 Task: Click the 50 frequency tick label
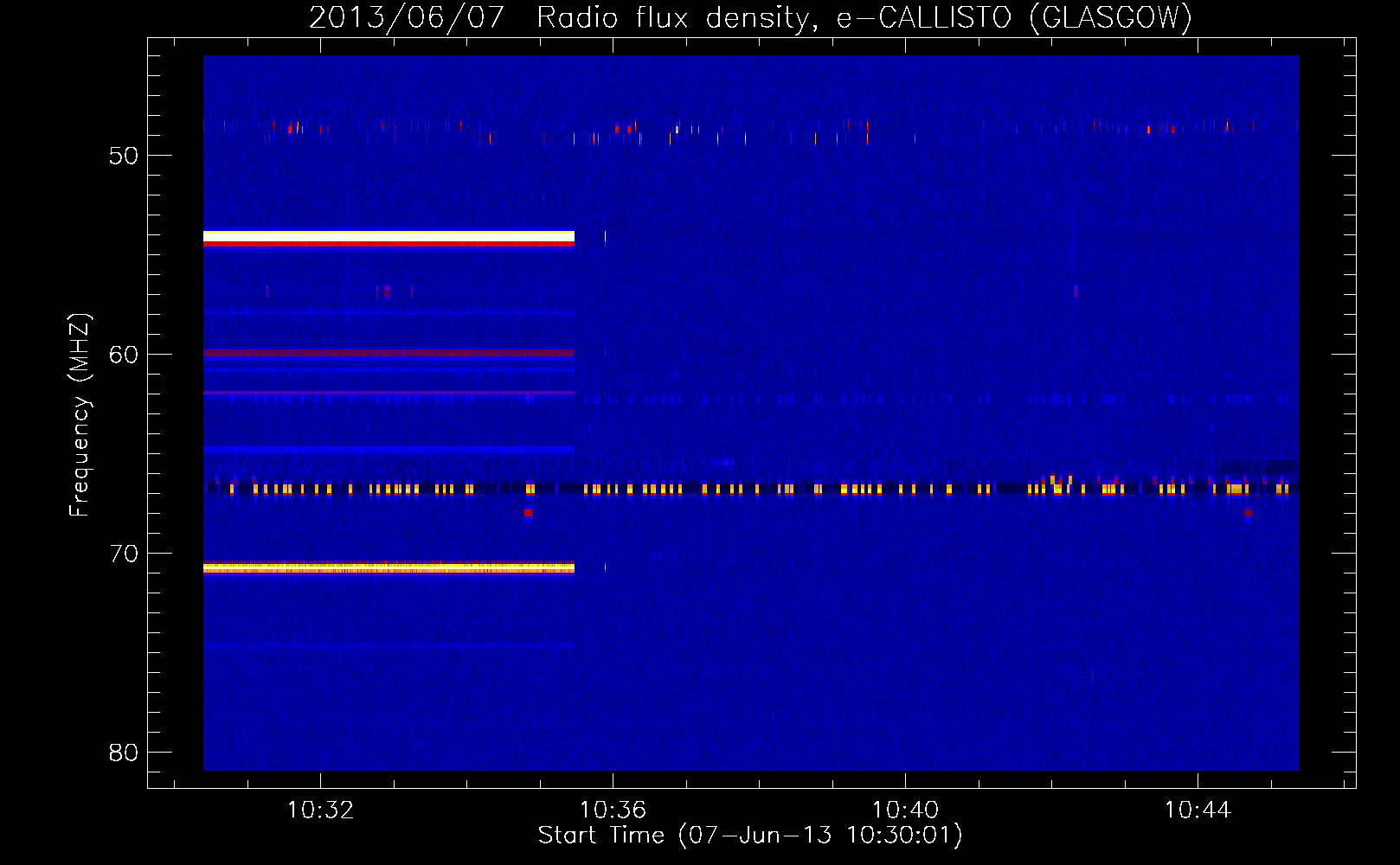point(124,156)
